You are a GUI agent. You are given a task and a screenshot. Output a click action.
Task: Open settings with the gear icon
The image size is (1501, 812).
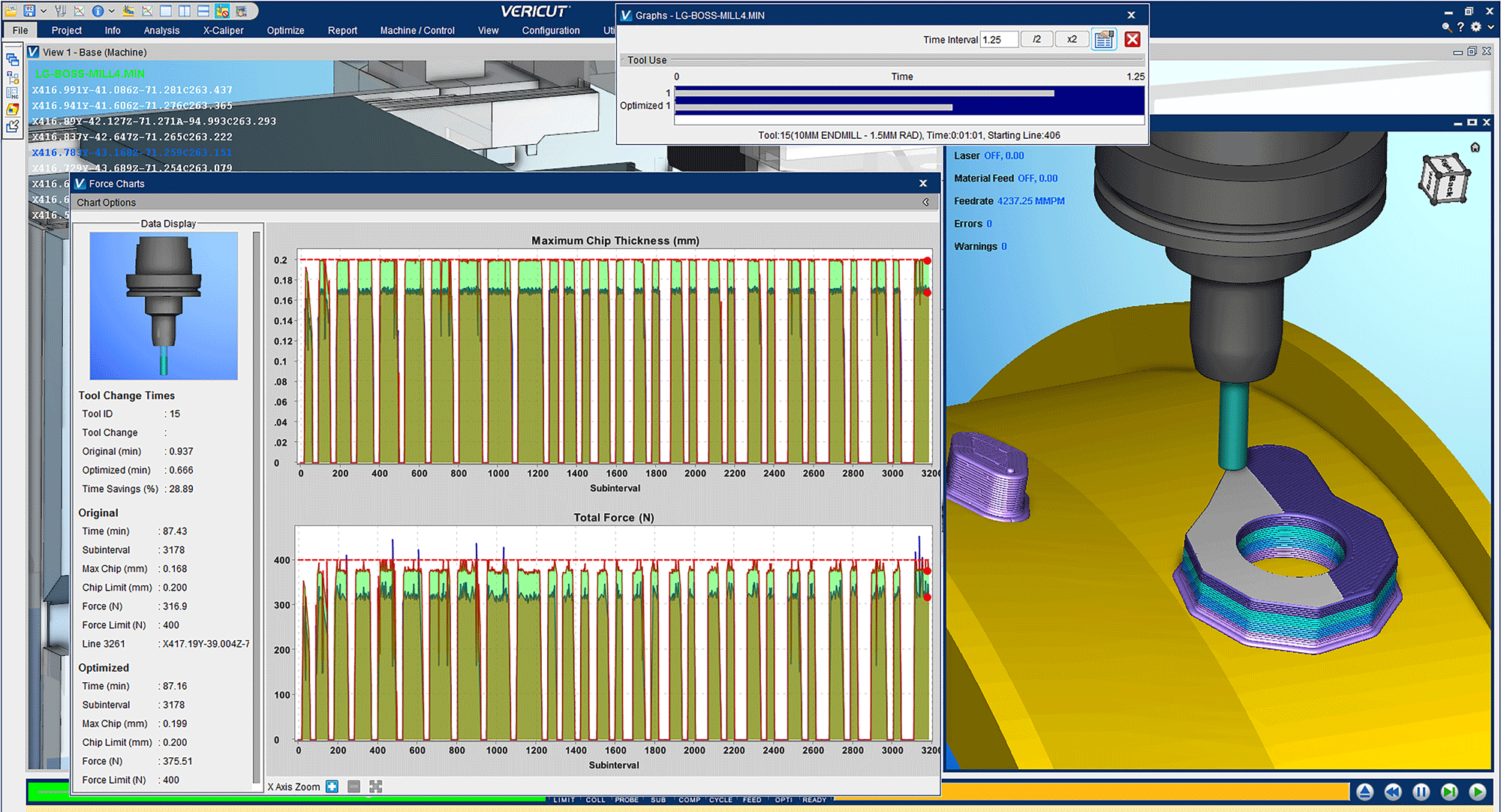(x=1476, y=26)
